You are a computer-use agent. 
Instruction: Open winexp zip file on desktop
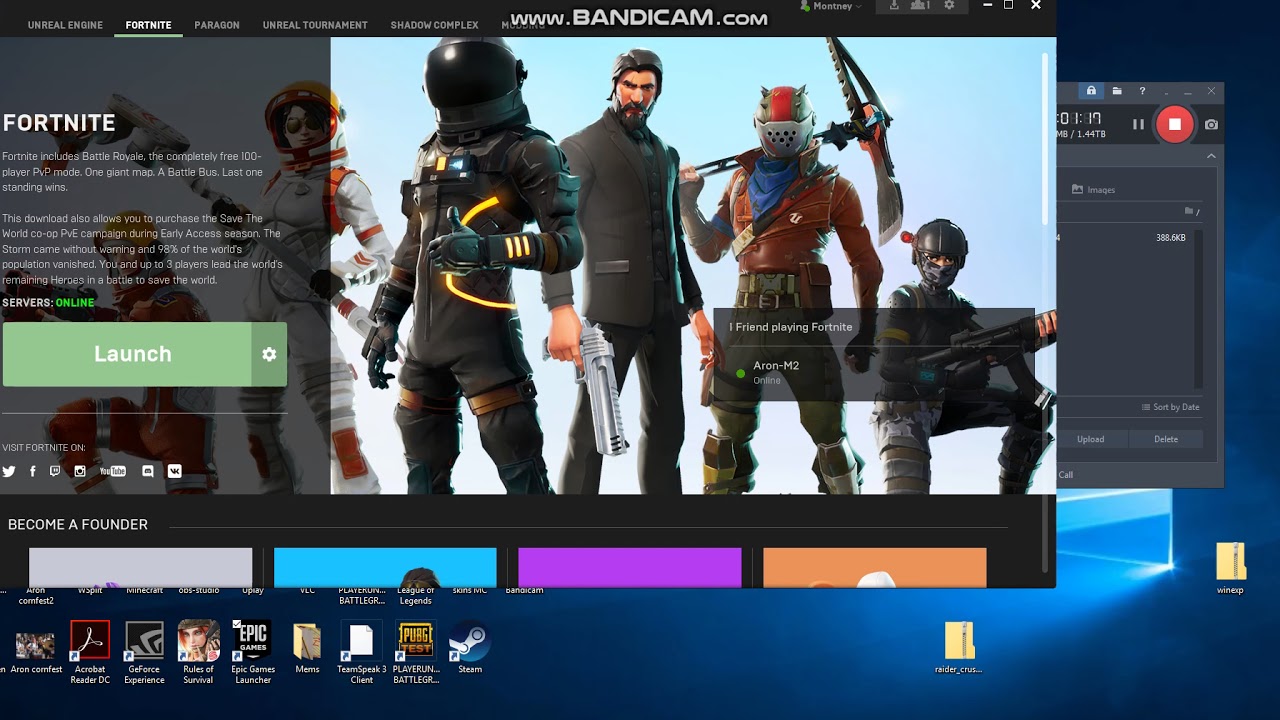(x=1230, y=568)
